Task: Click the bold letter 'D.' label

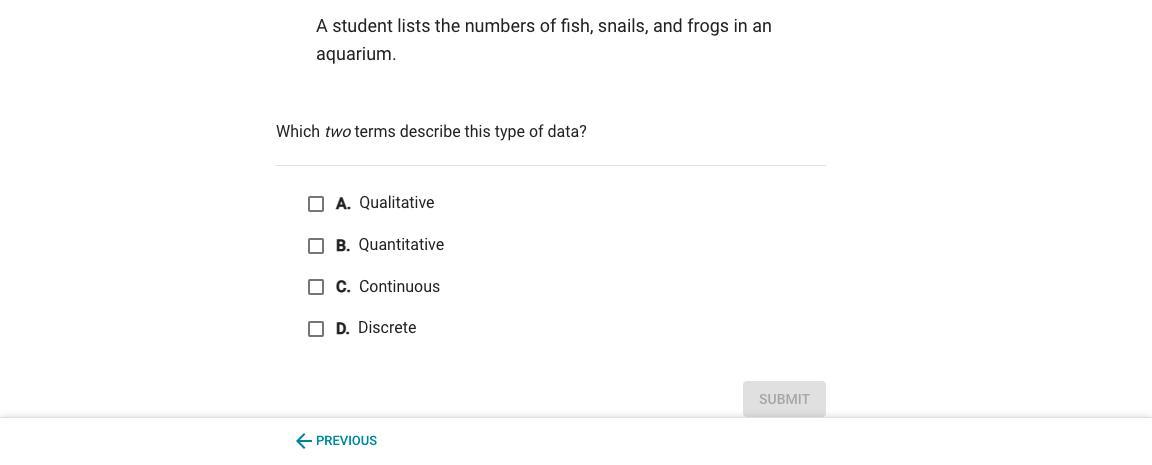Action: coord(343,329)
